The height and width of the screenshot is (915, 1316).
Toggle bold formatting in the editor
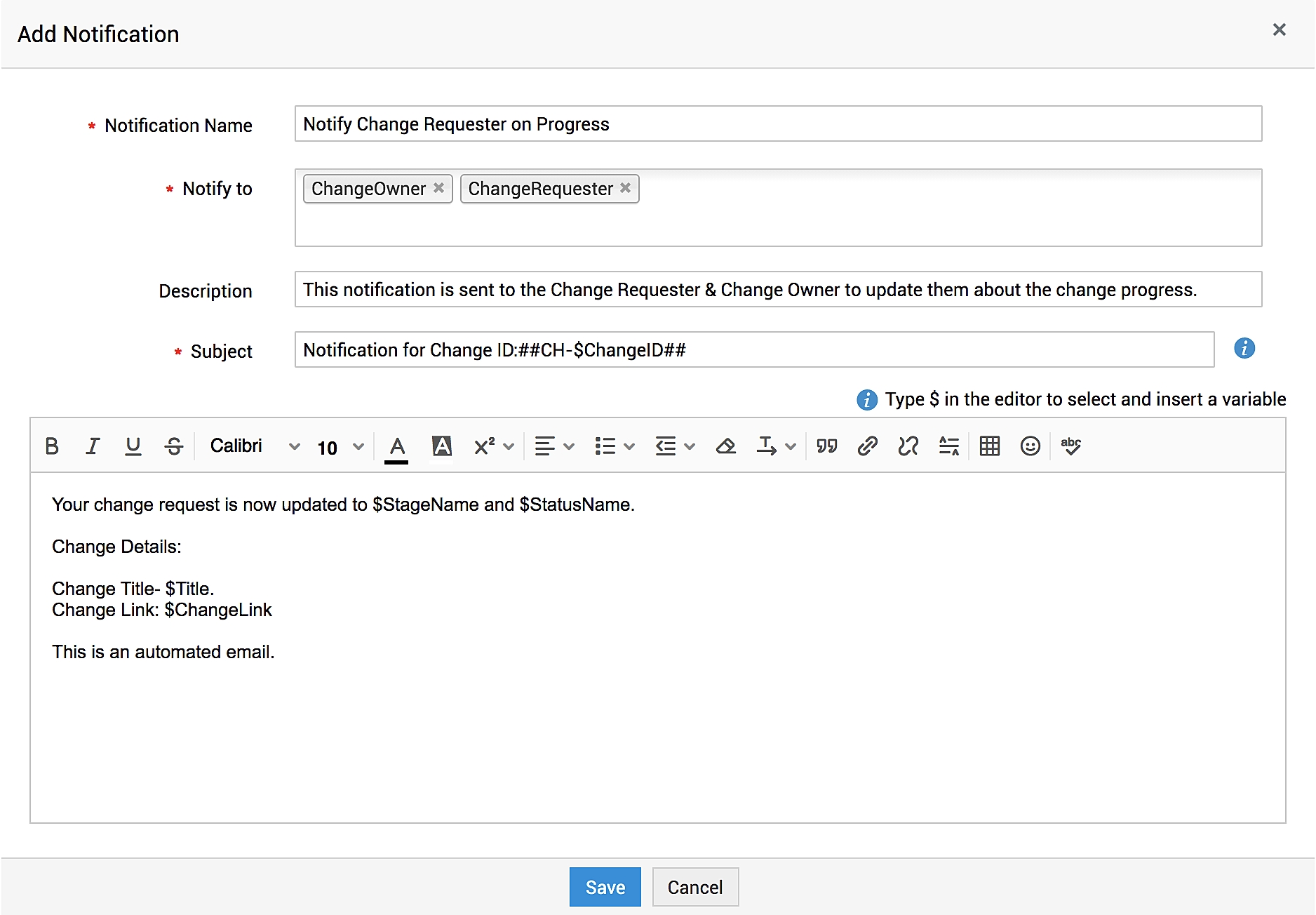52,446
